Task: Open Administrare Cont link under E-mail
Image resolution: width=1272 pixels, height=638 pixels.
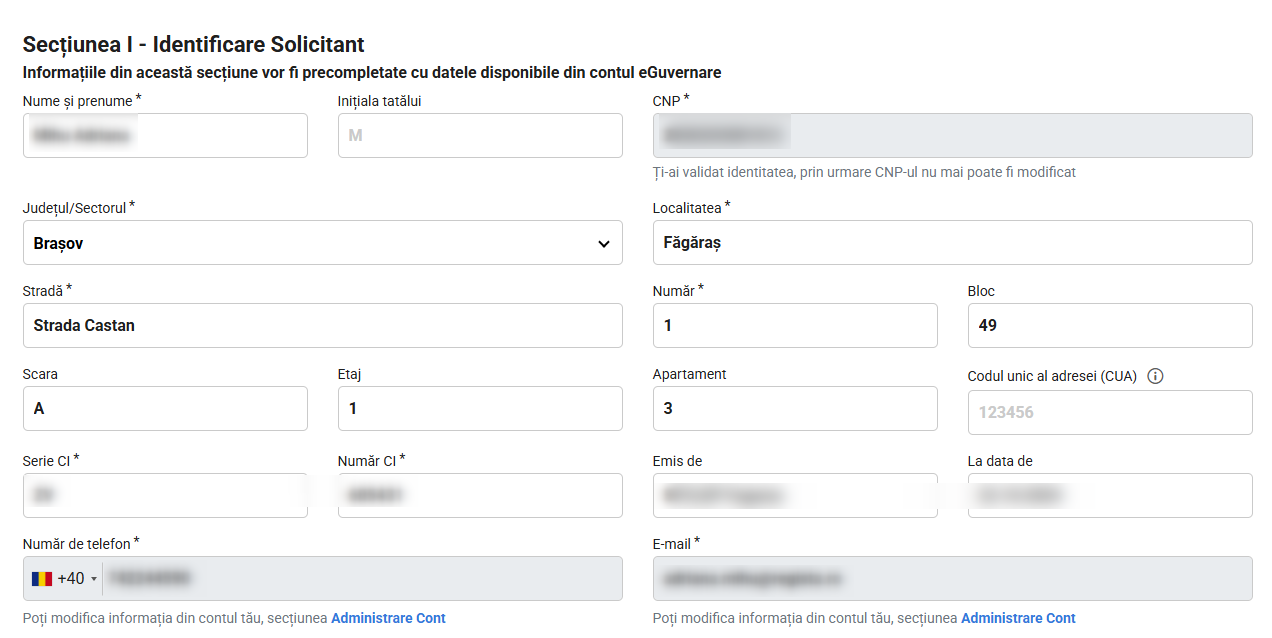Action: point(1018,618)
